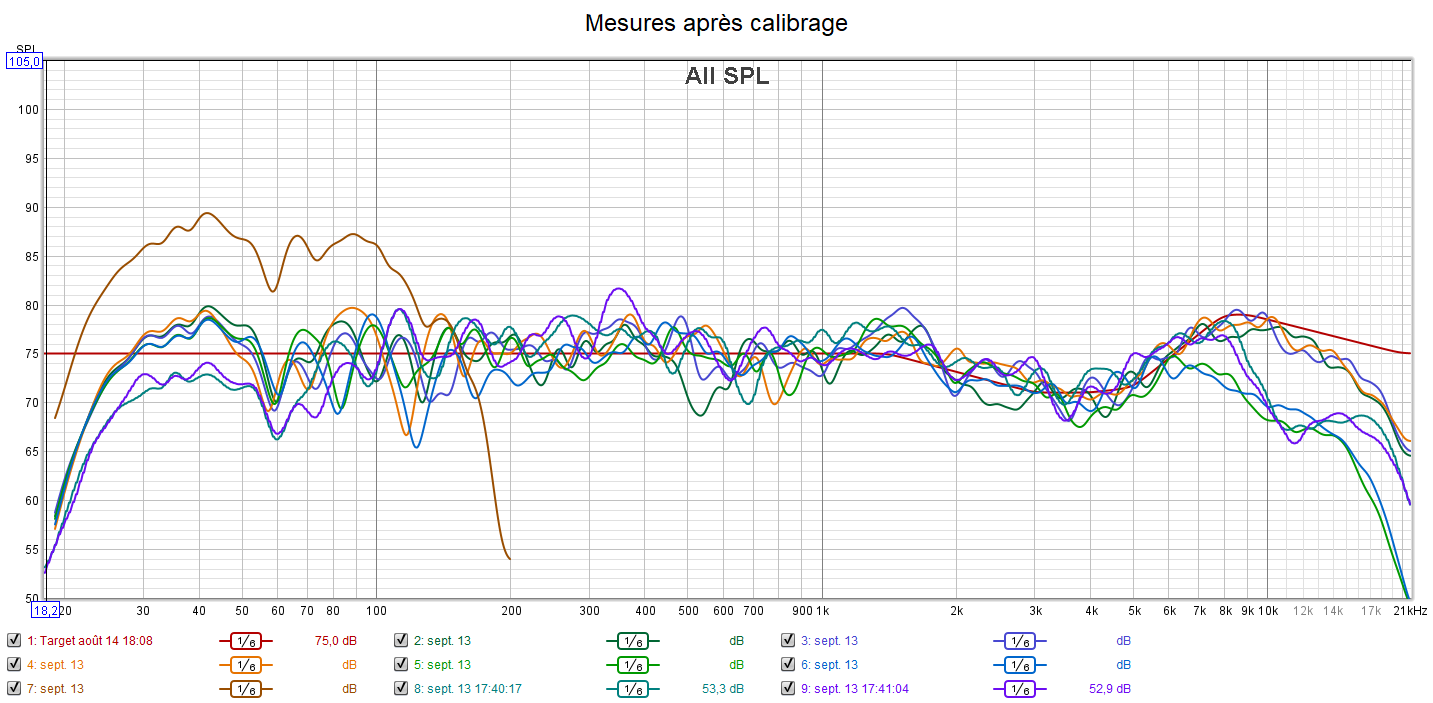Screen dimensions: 1433x703
Task: Edit the SPL axis upper limit field 105,0
Action: click(x=24, y=62)
